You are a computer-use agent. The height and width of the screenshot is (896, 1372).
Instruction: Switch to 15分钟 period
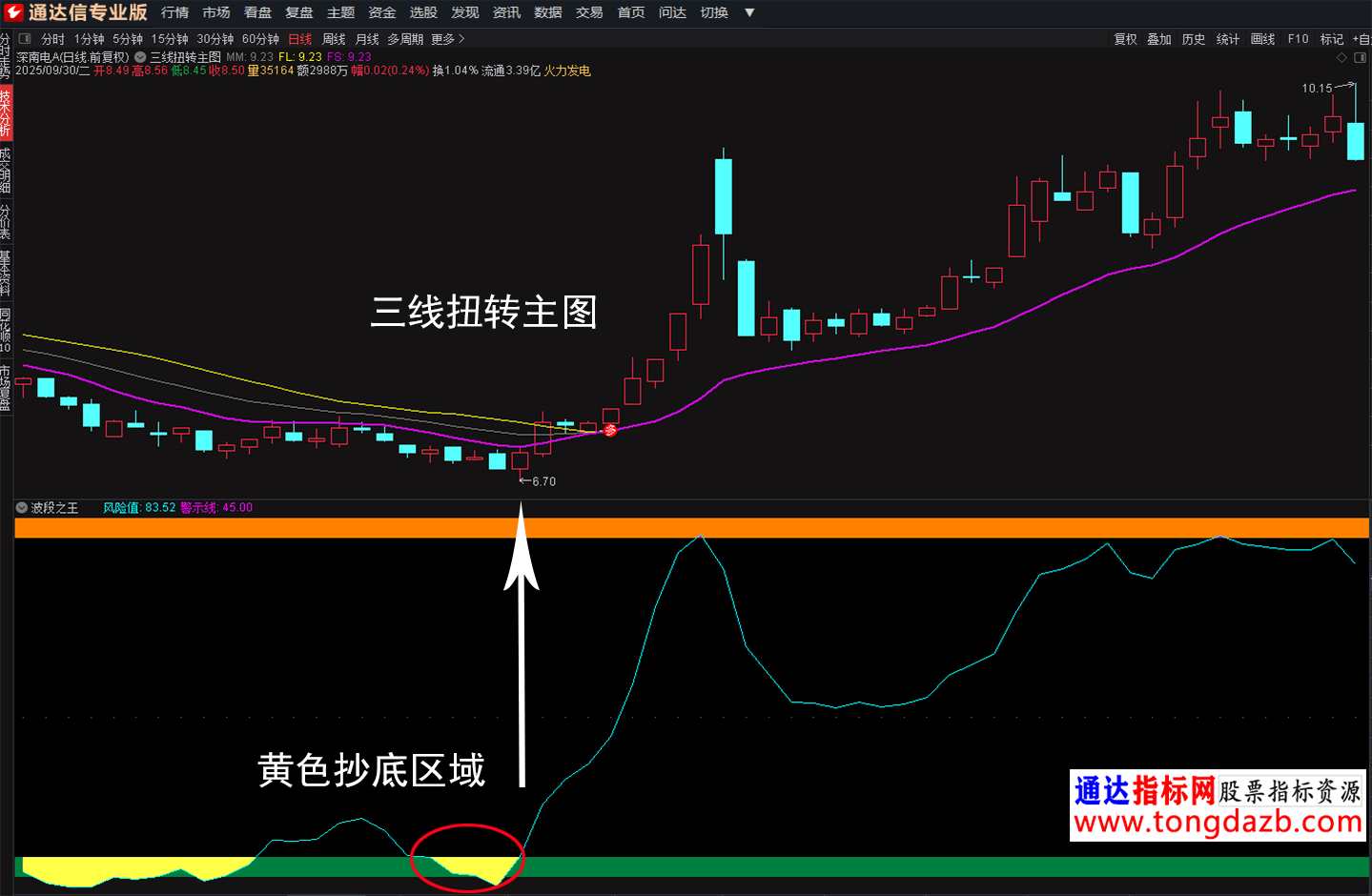pos(170,39)
